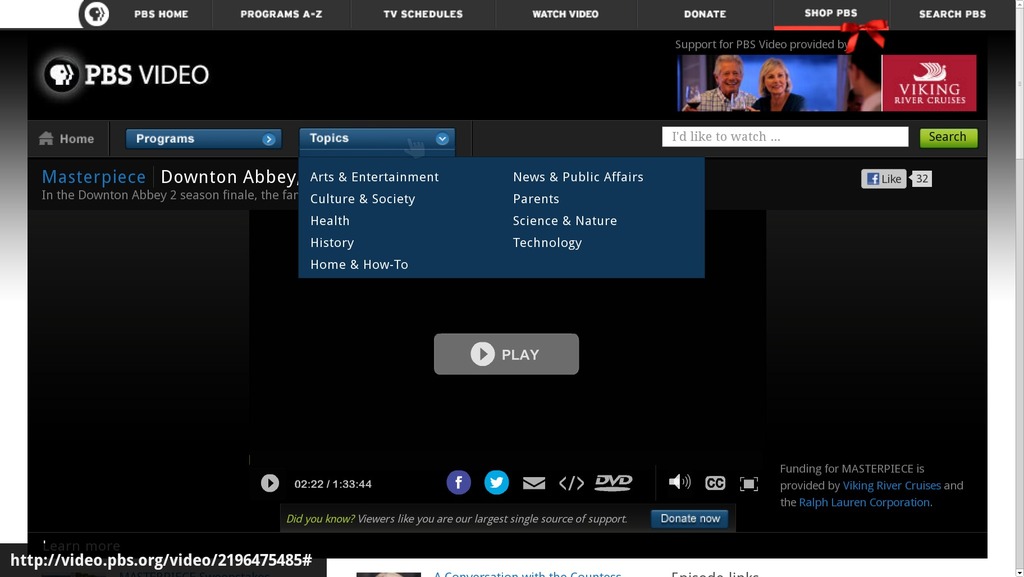This screenshot has width=1024, height=577.
Task: Click the 02:22 / 1:33:44 time display
Action: [x=333, y=484]
